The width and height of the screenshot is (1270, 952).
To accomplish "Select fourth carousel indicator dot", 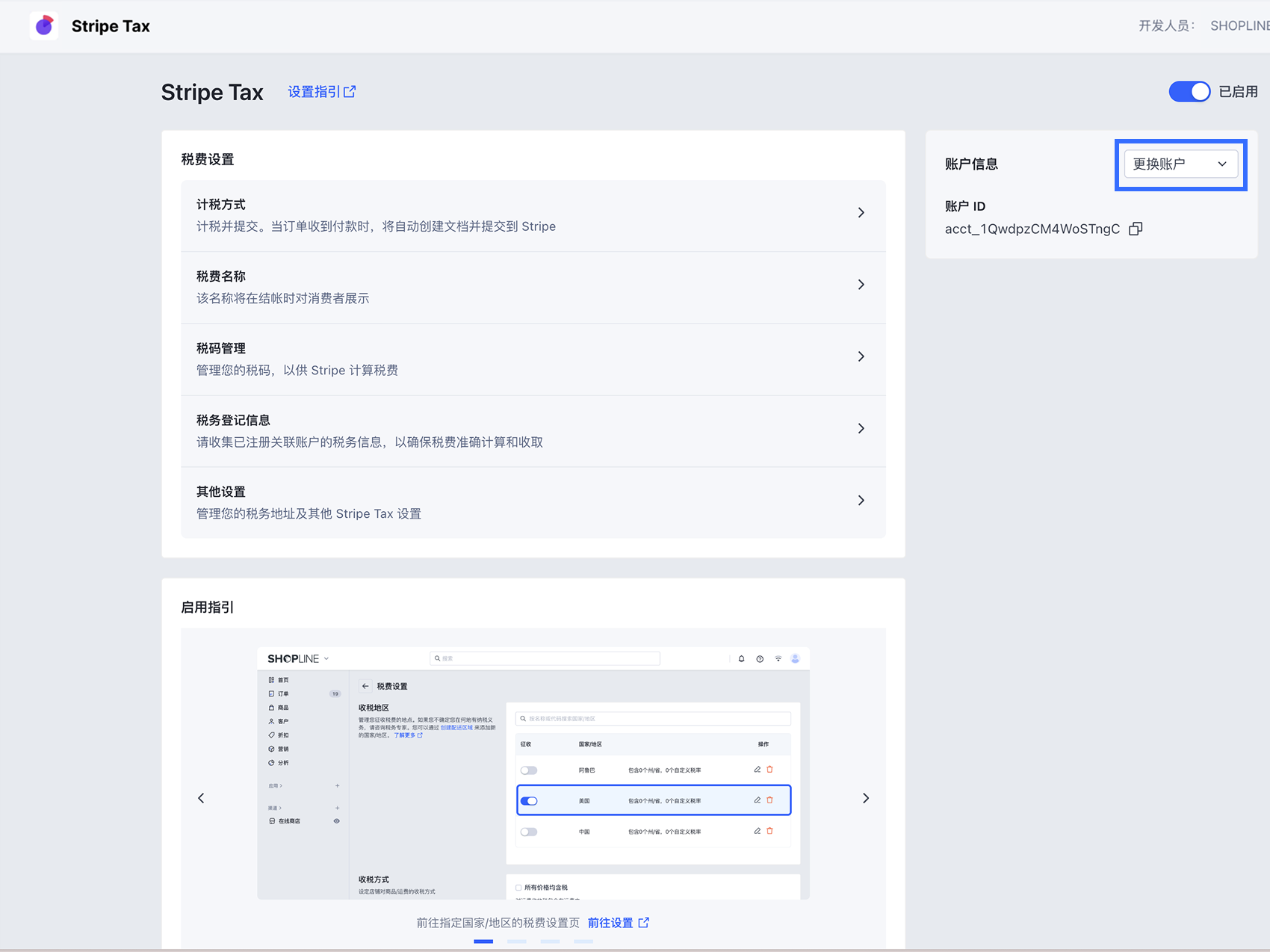I will coord(583,942).
